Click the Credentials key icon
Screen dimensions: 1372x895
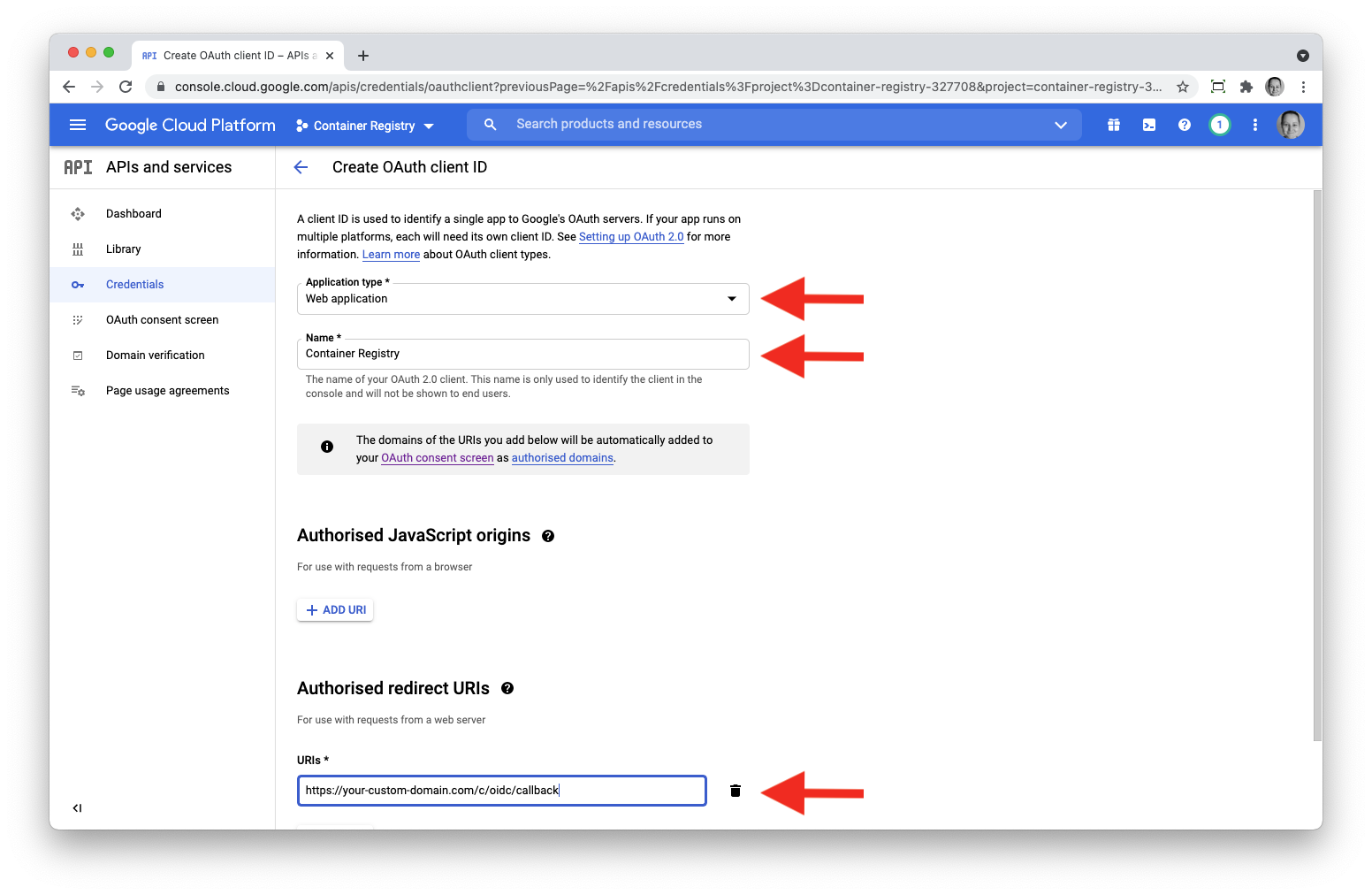[78, 285]
